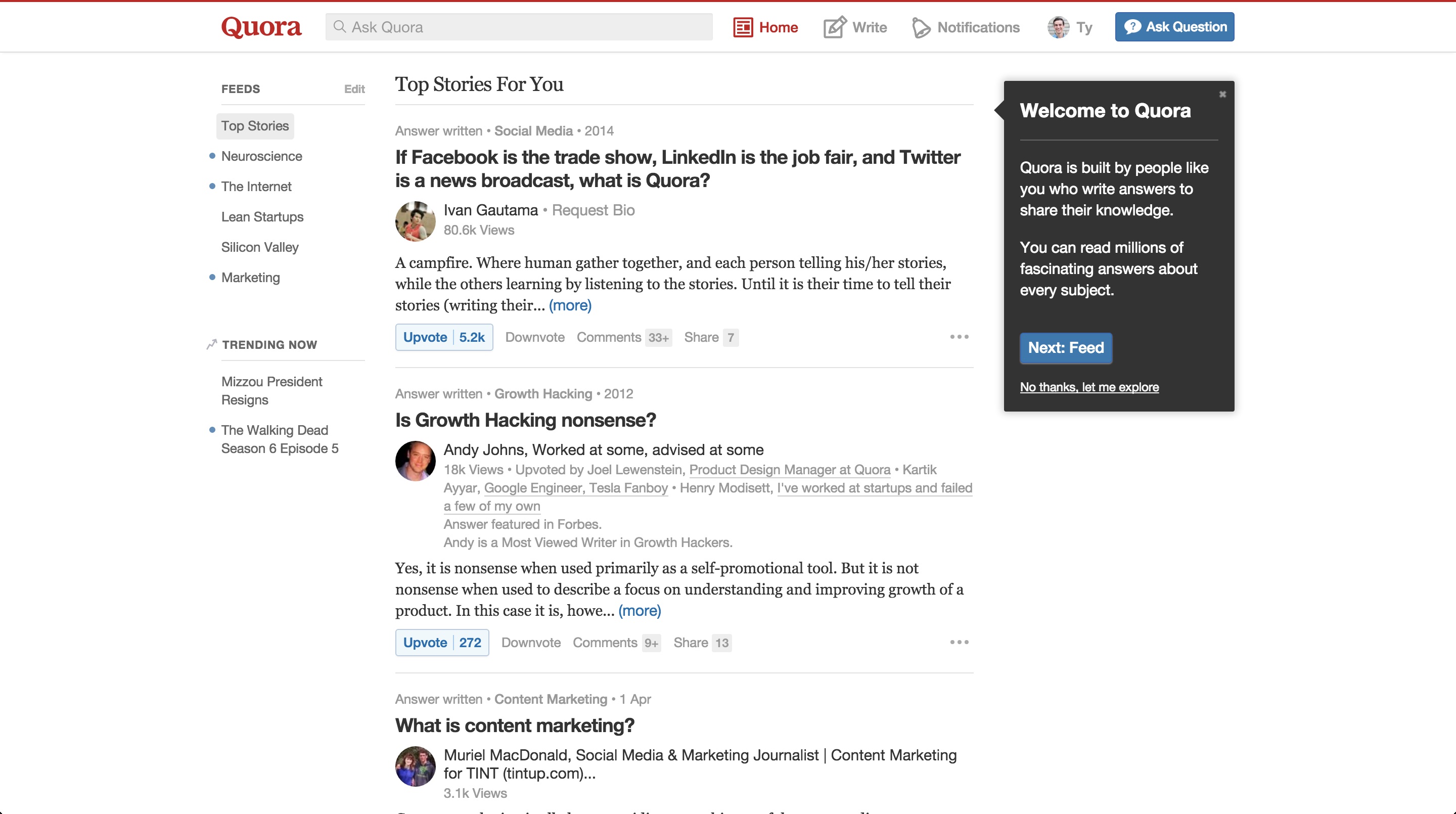The width and height of the screenshot is (1456, 814).
Task: Select the Top Stories feed
Action: pyautogui.click(x=255, y=125)
